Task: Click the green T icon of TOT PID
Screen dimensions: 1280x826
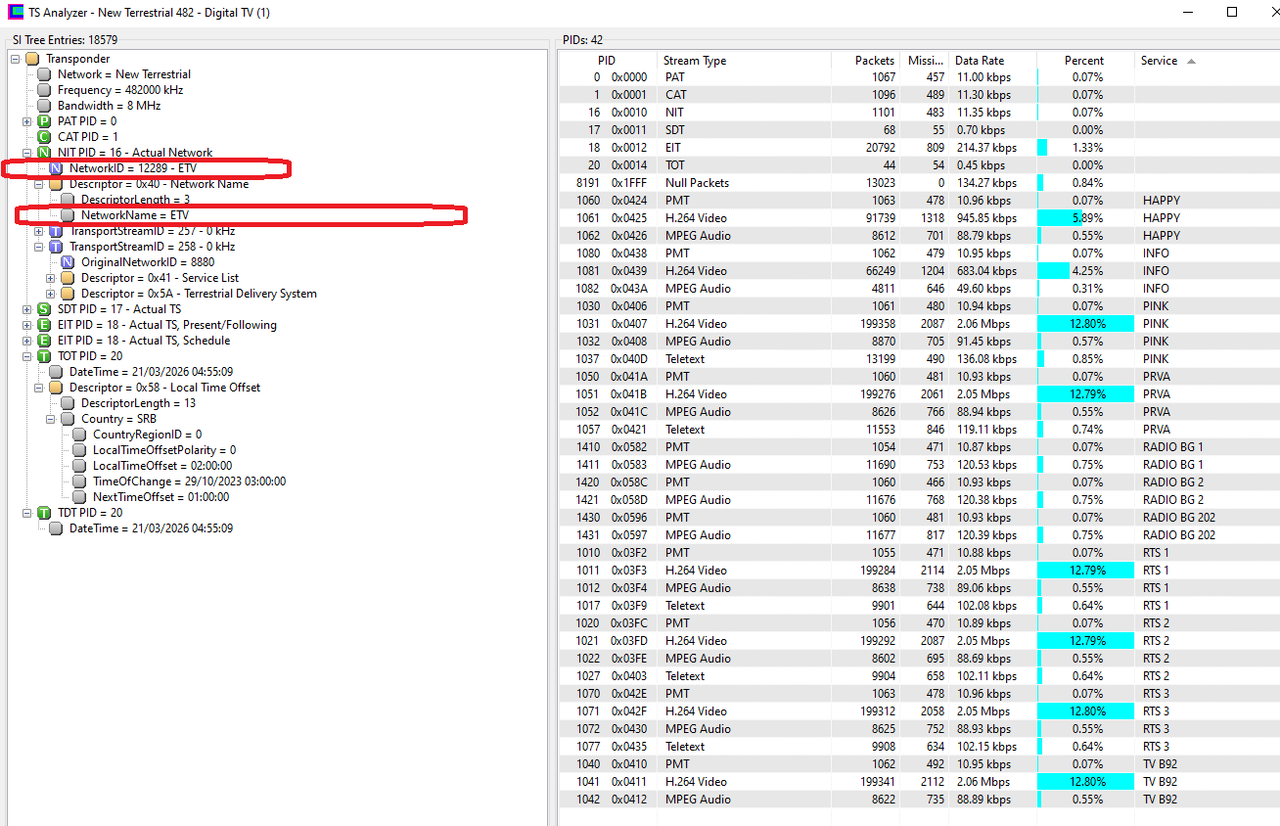Action: pyautogui.click(x=44, y=356)
